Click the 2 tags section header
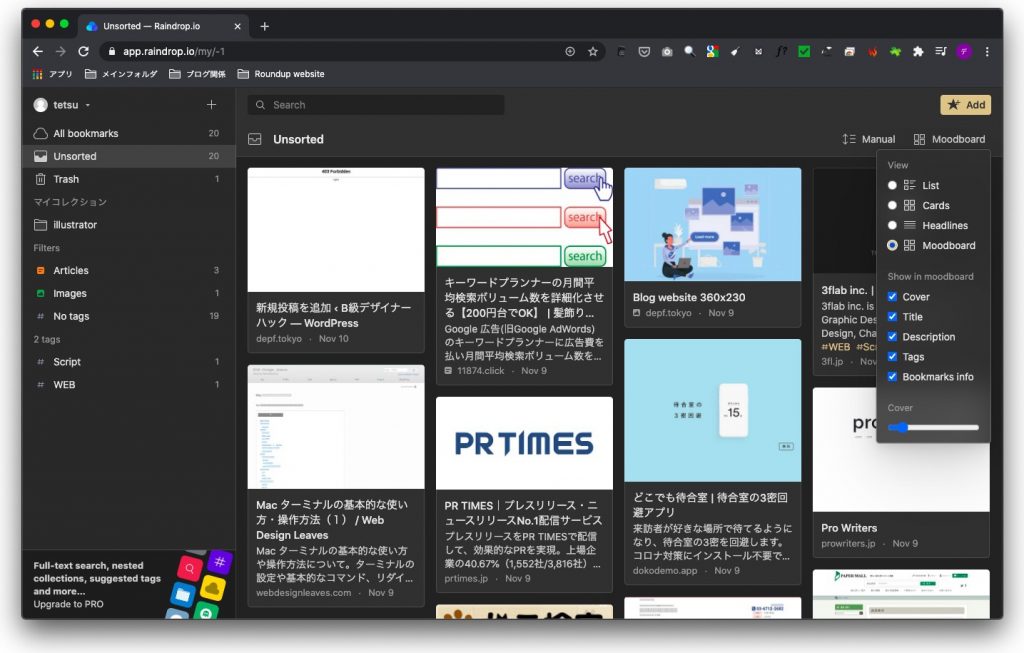Image resolution: width=1024 pixels, height=653 pixels. (47, 340)
